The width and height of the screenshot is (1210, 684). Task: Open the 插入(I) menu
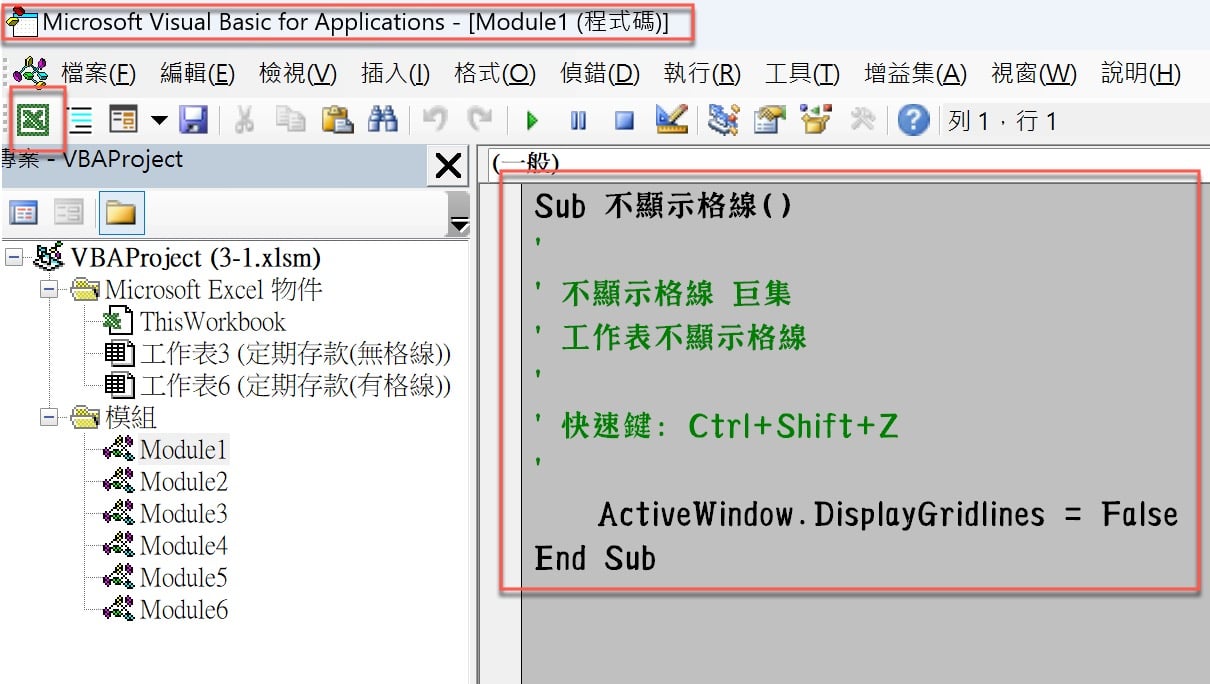(395, 74)
